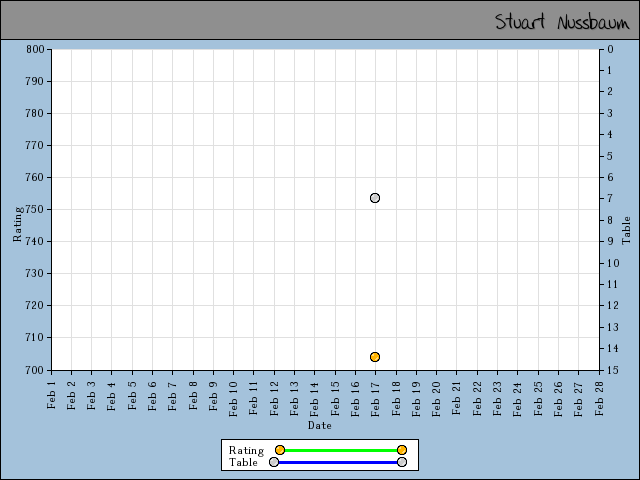Viewport: 640px width, 480px height.
Task: Click the blue Table line in legend
Action: coord(338,462)
